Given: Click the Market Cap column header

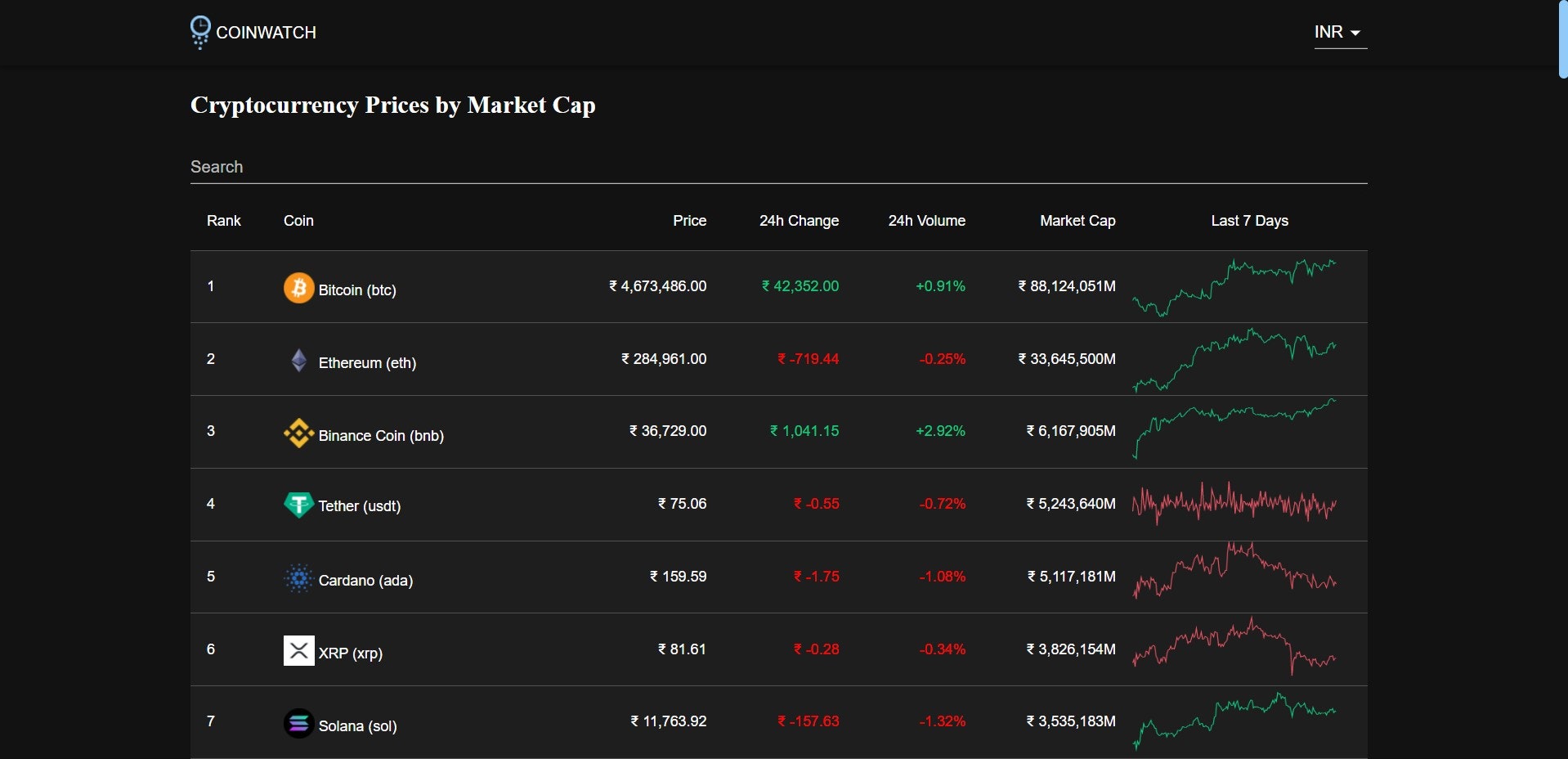Looking at the screenshot, I should tap(1077, 221).
